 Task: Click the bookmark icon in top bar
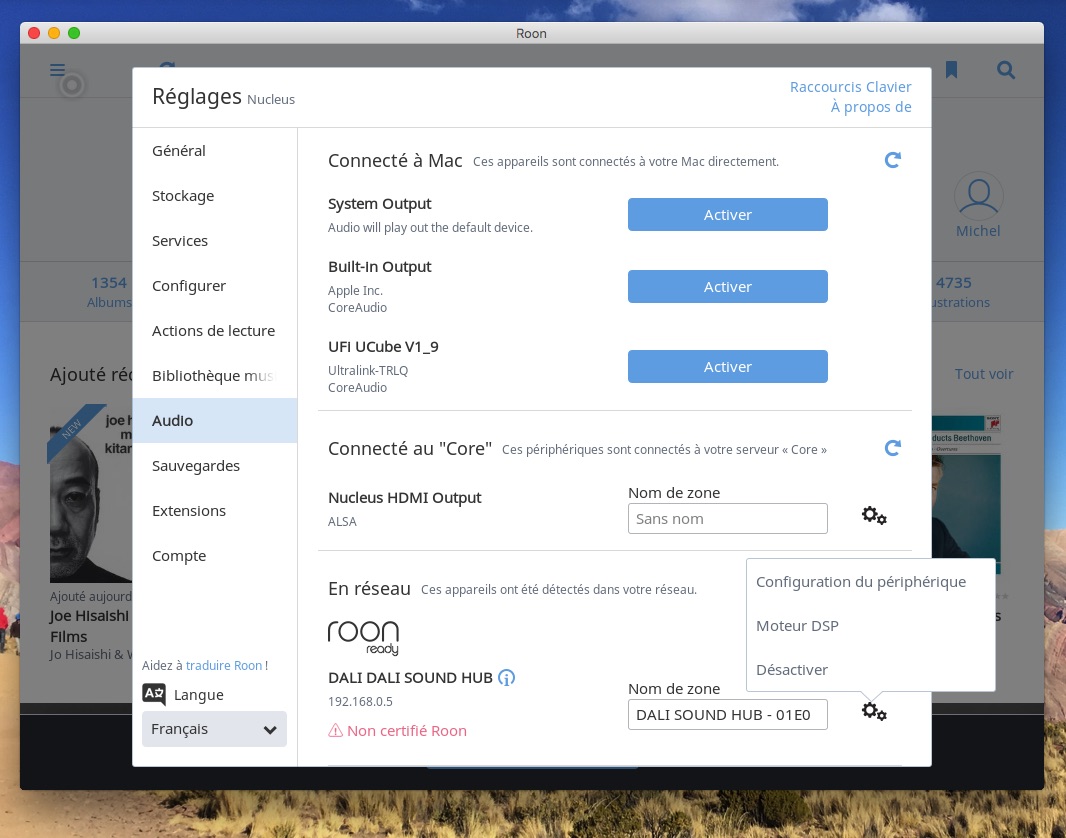pos(951,69)
